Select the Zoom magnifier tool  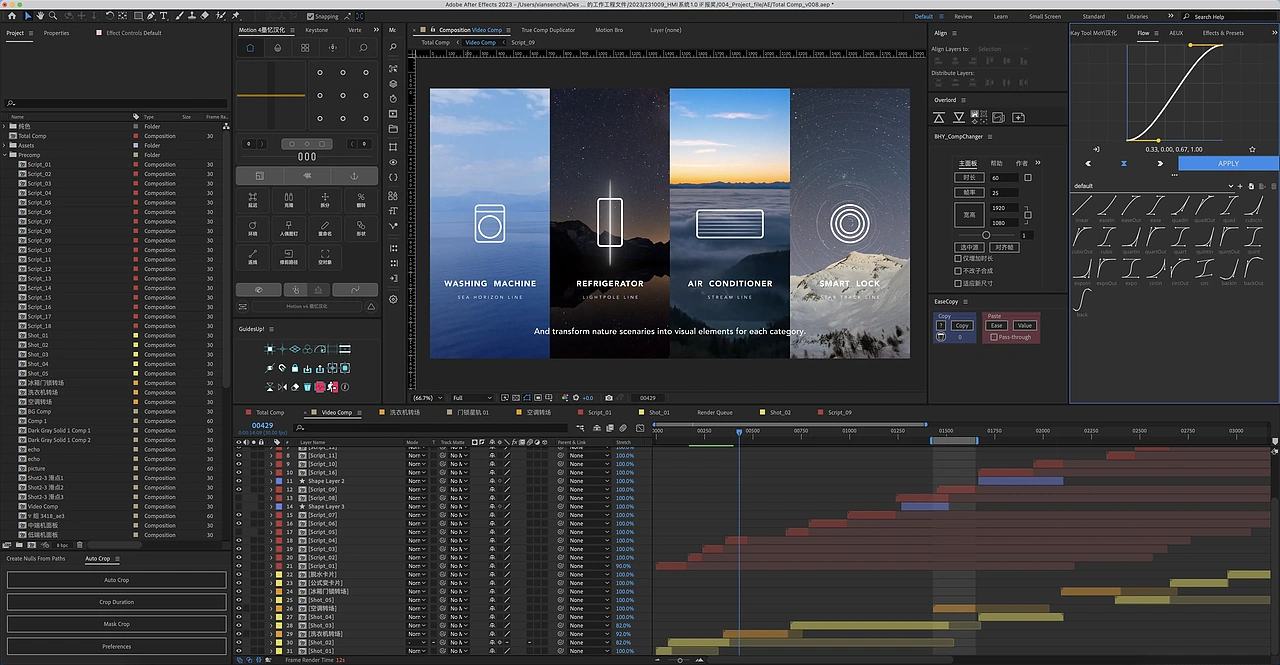click(x=54, y=16)
